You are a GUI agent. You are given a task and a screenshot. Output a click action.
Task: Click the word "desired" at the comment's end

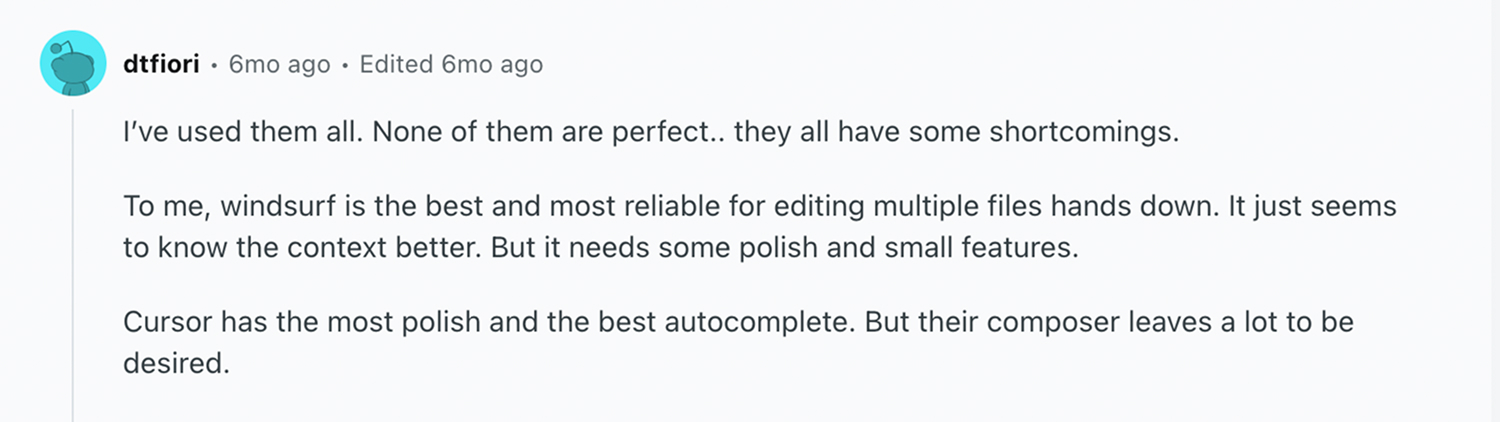point(176,363)
